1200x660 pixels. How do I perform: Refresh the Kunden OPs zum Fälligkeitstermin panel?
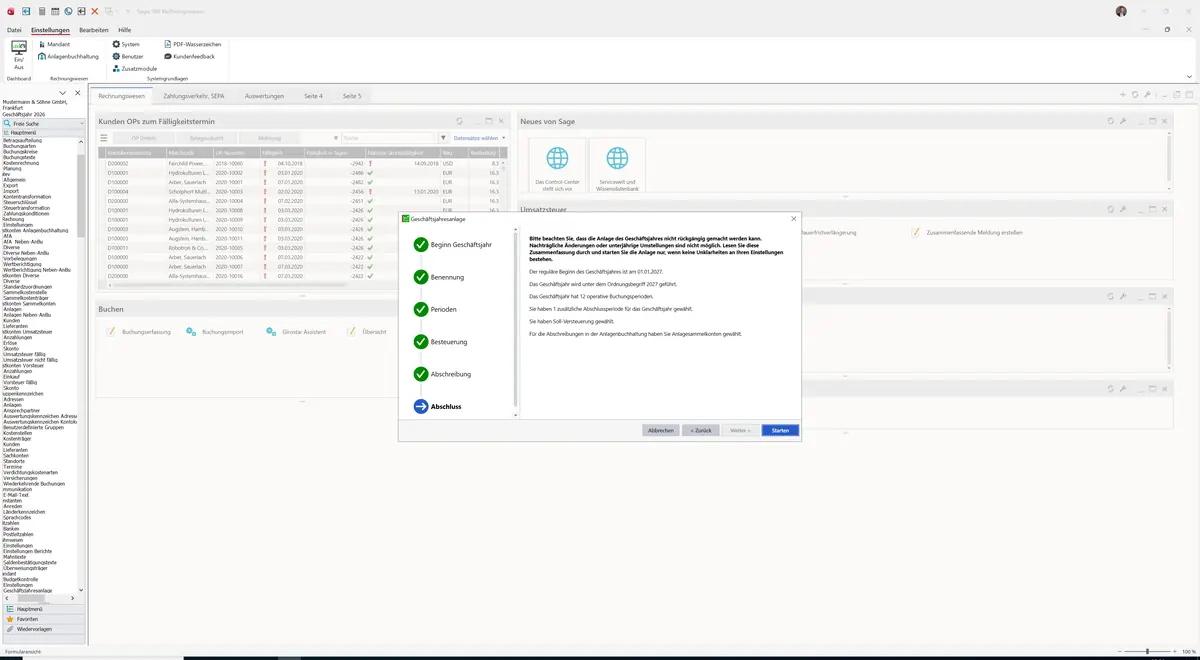point(459,121)
